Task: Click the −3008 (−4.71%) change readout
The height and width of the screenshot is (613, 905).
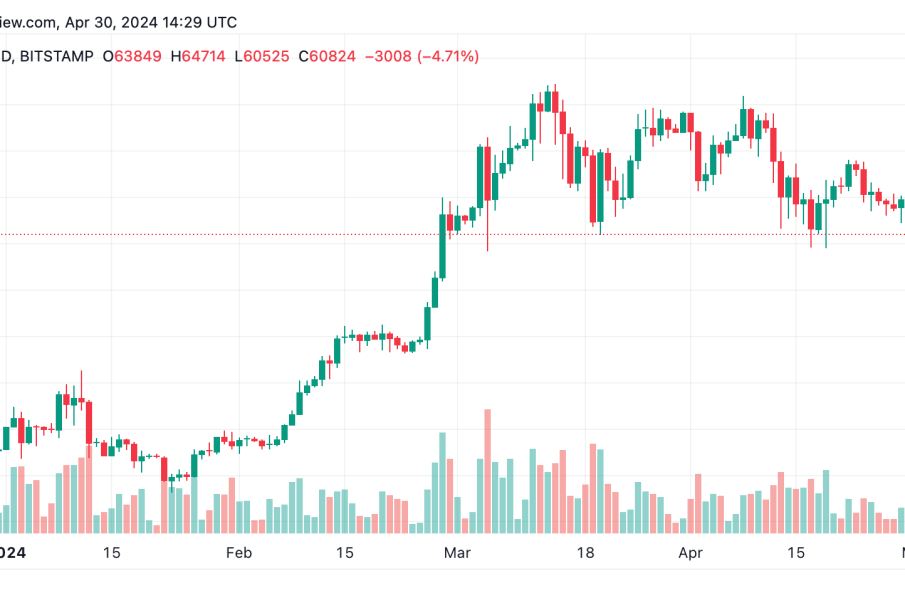Action: pos(422,57)
